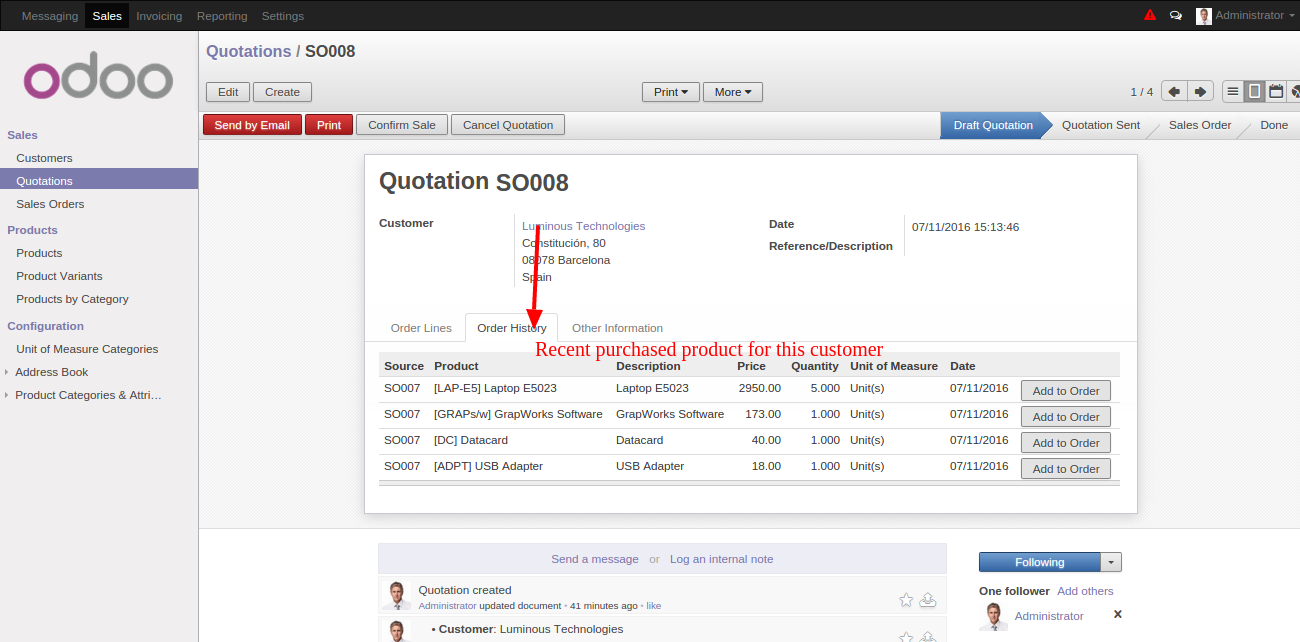Switch to calendar view icon
Viewport: 1300px width, 642px height.
[1276, 91]
